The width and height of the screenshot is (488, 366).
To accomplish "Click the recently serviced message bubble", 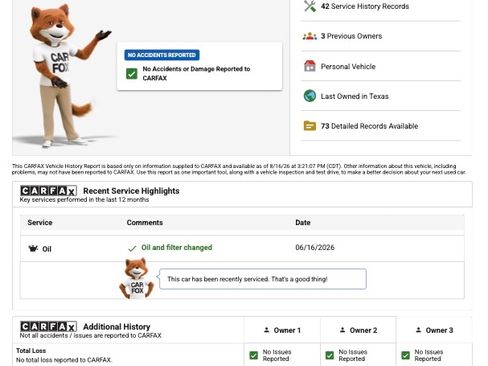I will point(263,279).
